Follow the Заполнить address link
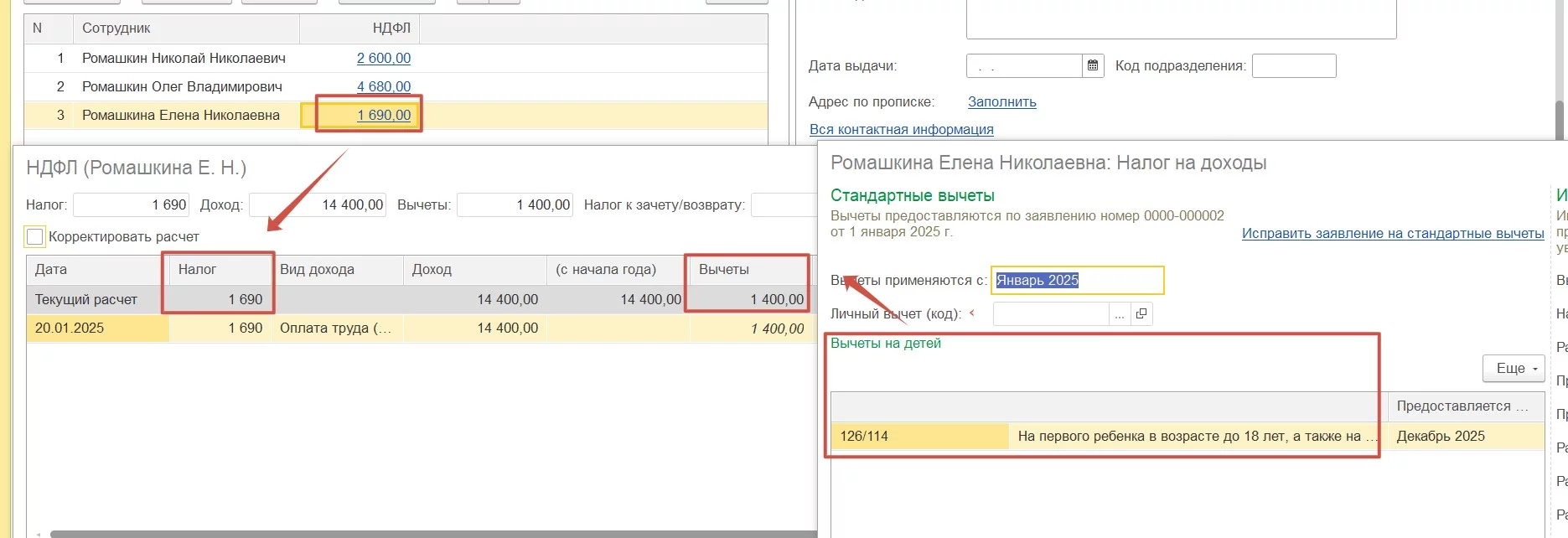This screenshot has width=1568, height=538. (1002, 101)
